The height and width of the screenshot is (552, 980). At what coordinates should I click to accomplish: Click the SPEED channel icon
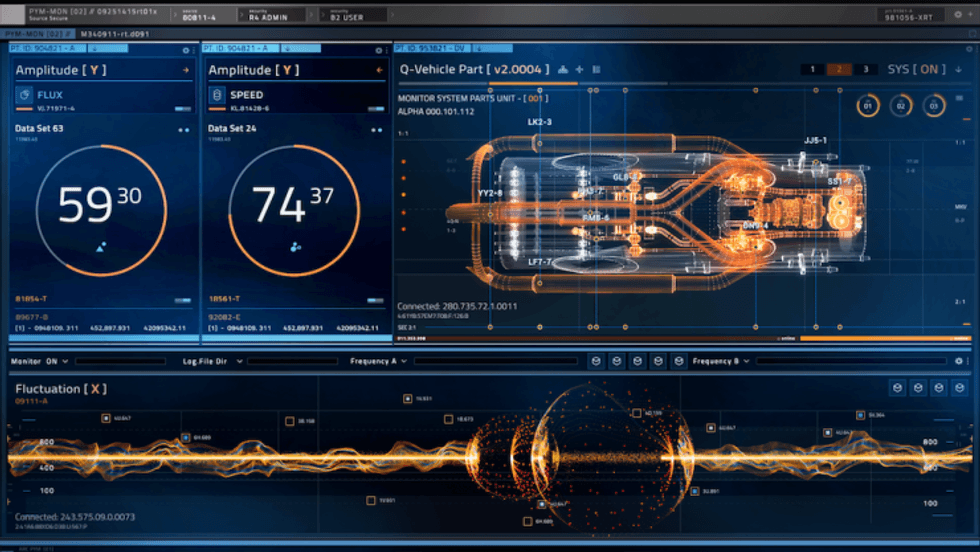point(217,94)
